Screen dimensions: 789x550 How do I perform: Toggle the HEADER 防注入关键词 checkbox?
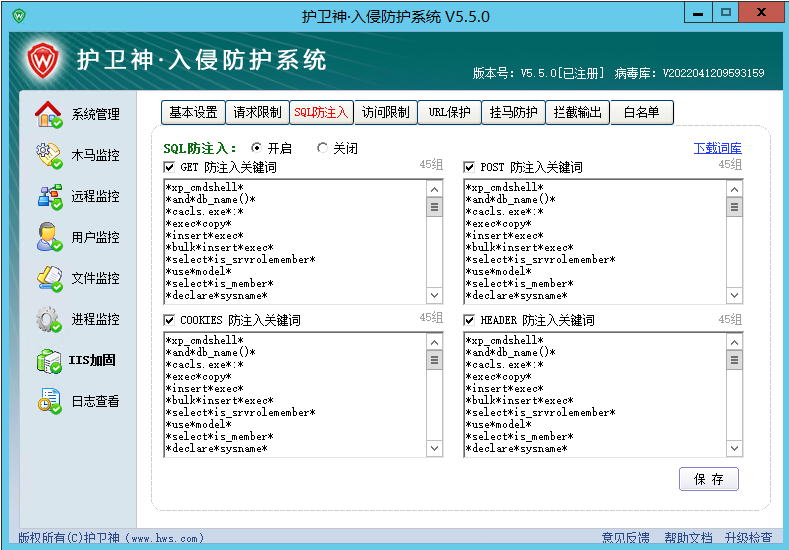click(469, 320)
